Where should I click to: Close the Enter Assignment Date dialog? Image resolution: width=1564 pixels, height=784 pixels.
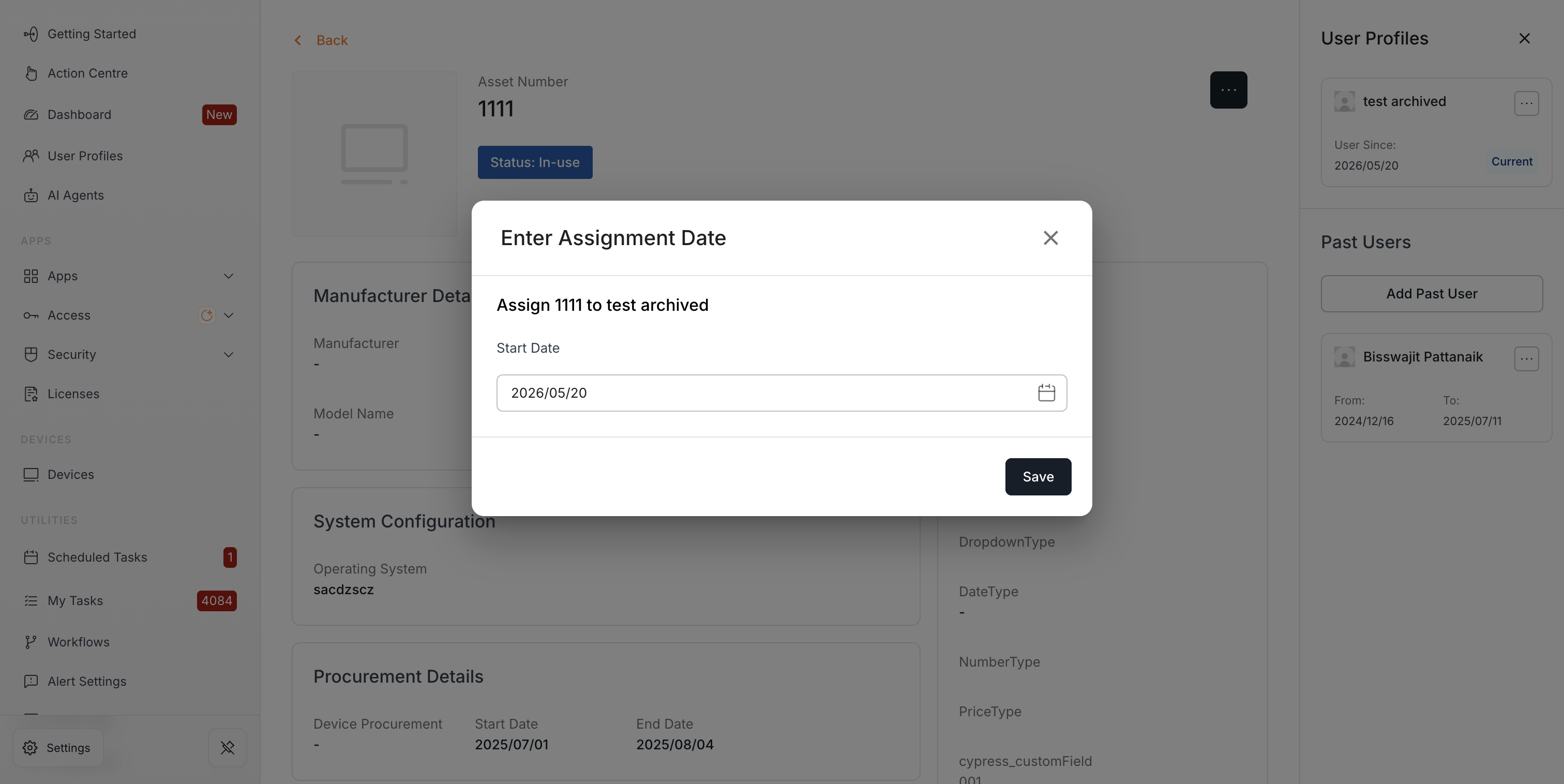(1050, 238)
